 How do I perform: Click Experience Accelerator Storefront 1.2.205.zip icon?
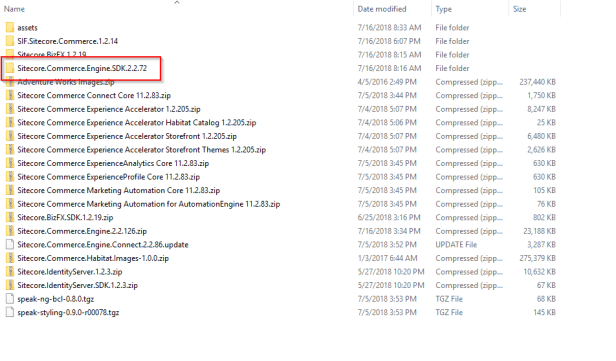click(x=10, y=136)
